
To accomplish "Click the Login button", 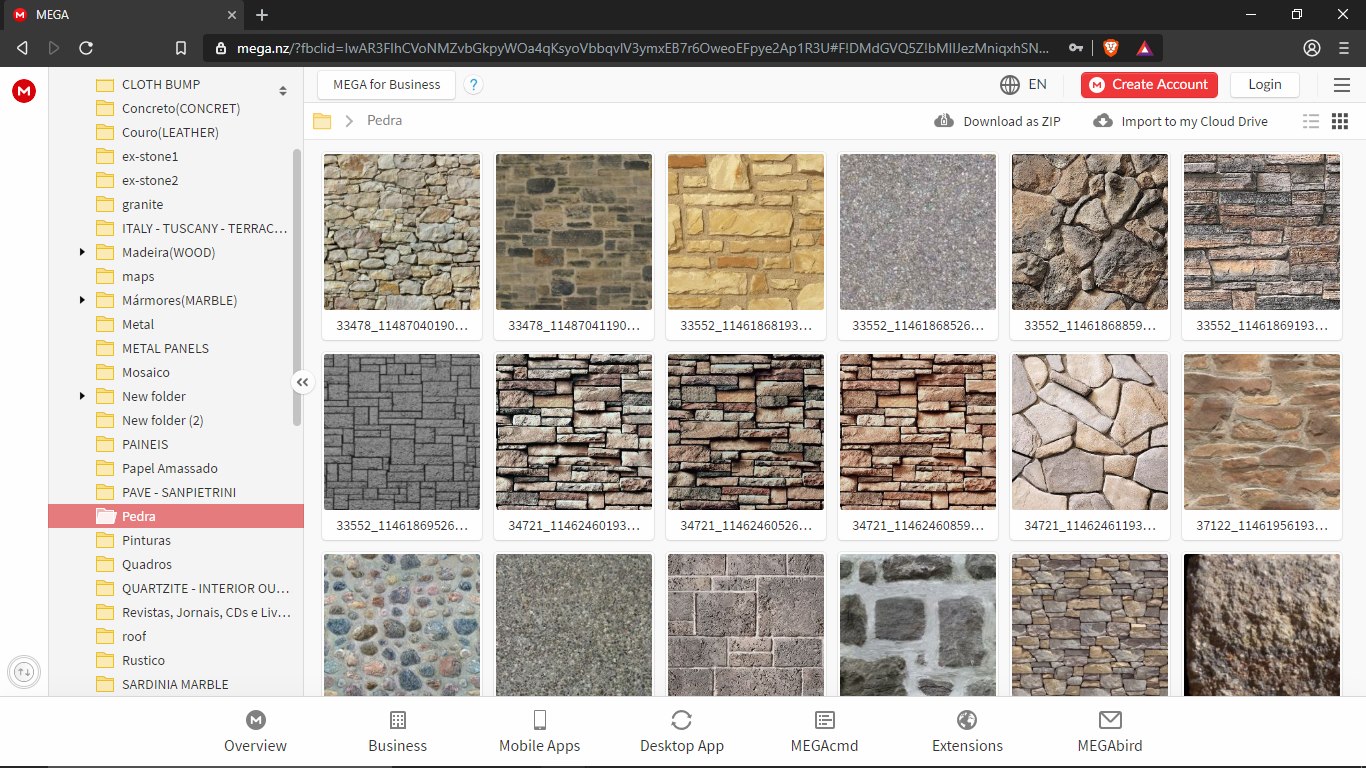I will click(x=1264, y=85).
